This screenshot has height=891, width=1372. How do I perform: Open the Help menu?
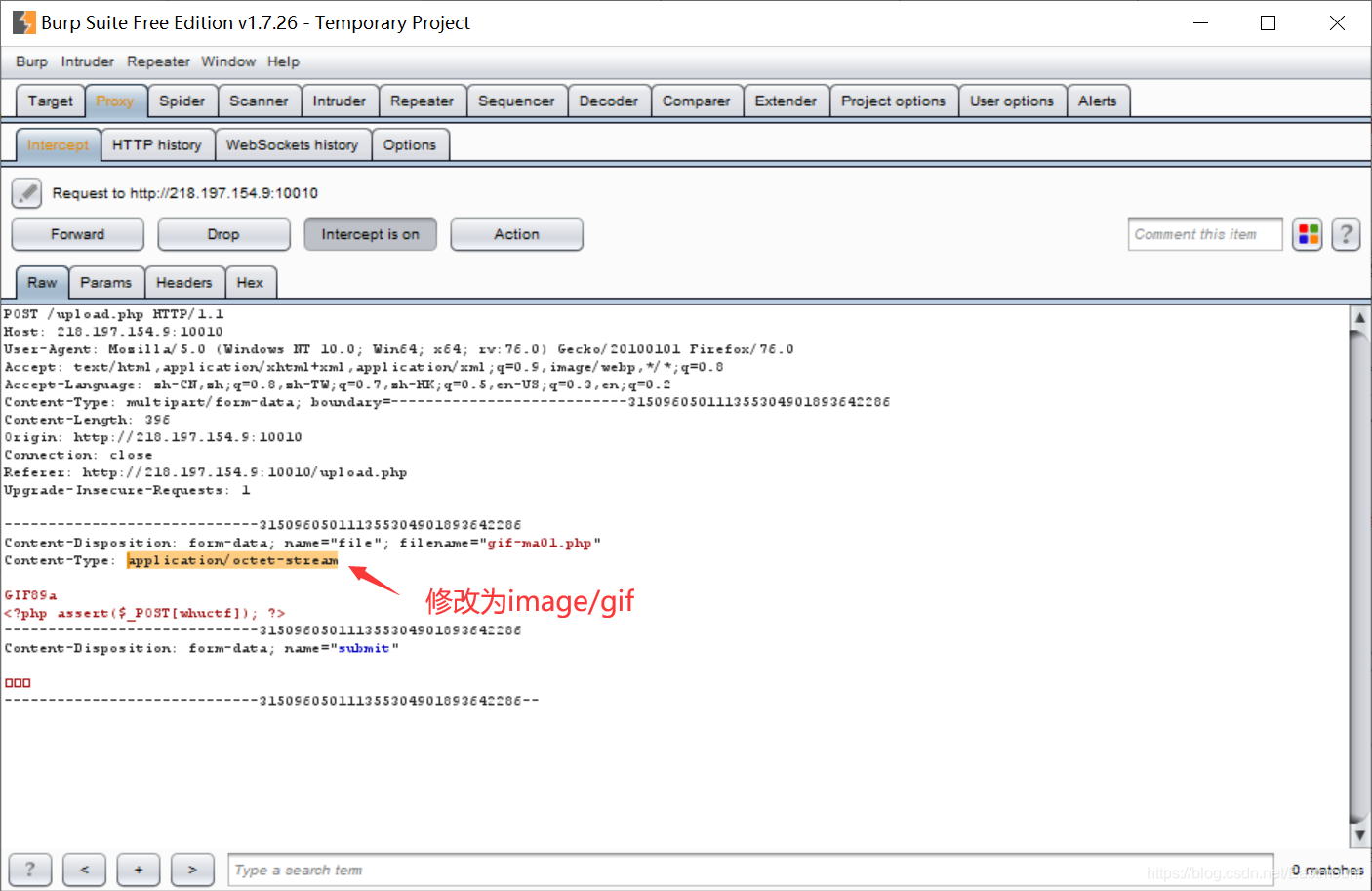pyautogui.click(x=283, y=61)
